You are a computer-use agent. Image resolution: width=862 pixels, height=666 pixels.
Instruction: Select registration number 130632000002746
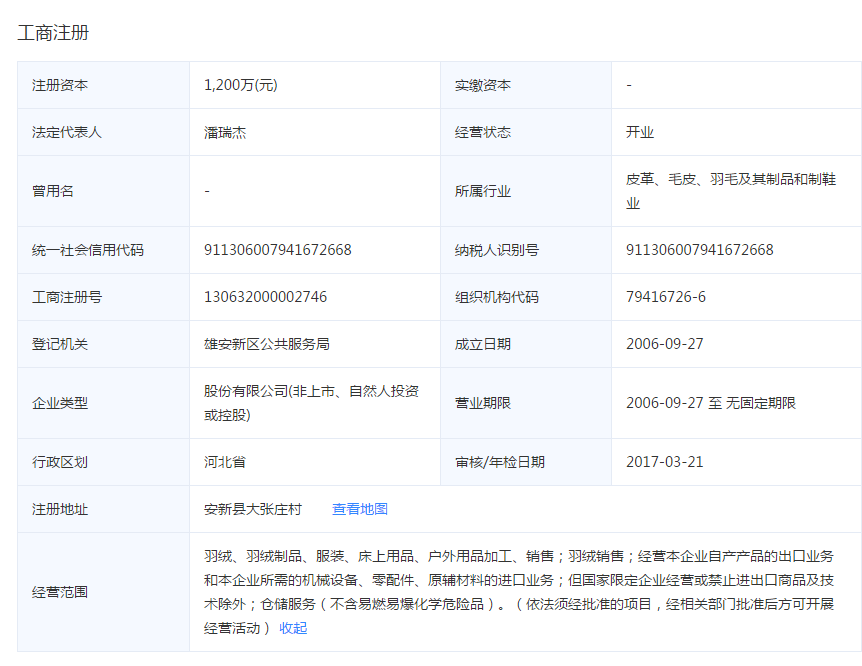pyautogui.click(x=266, y=298)
